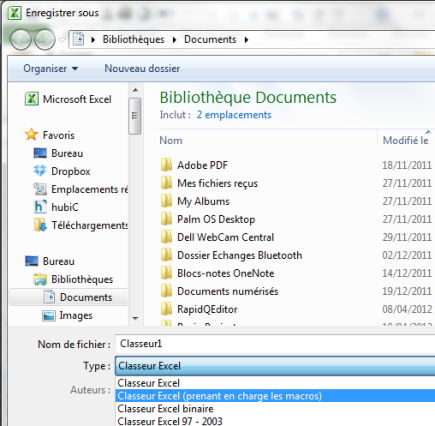Viewport: 435px width, 426px height.
Task: Expand the arrow after Documents in the address bar
Action: [247, 40]
